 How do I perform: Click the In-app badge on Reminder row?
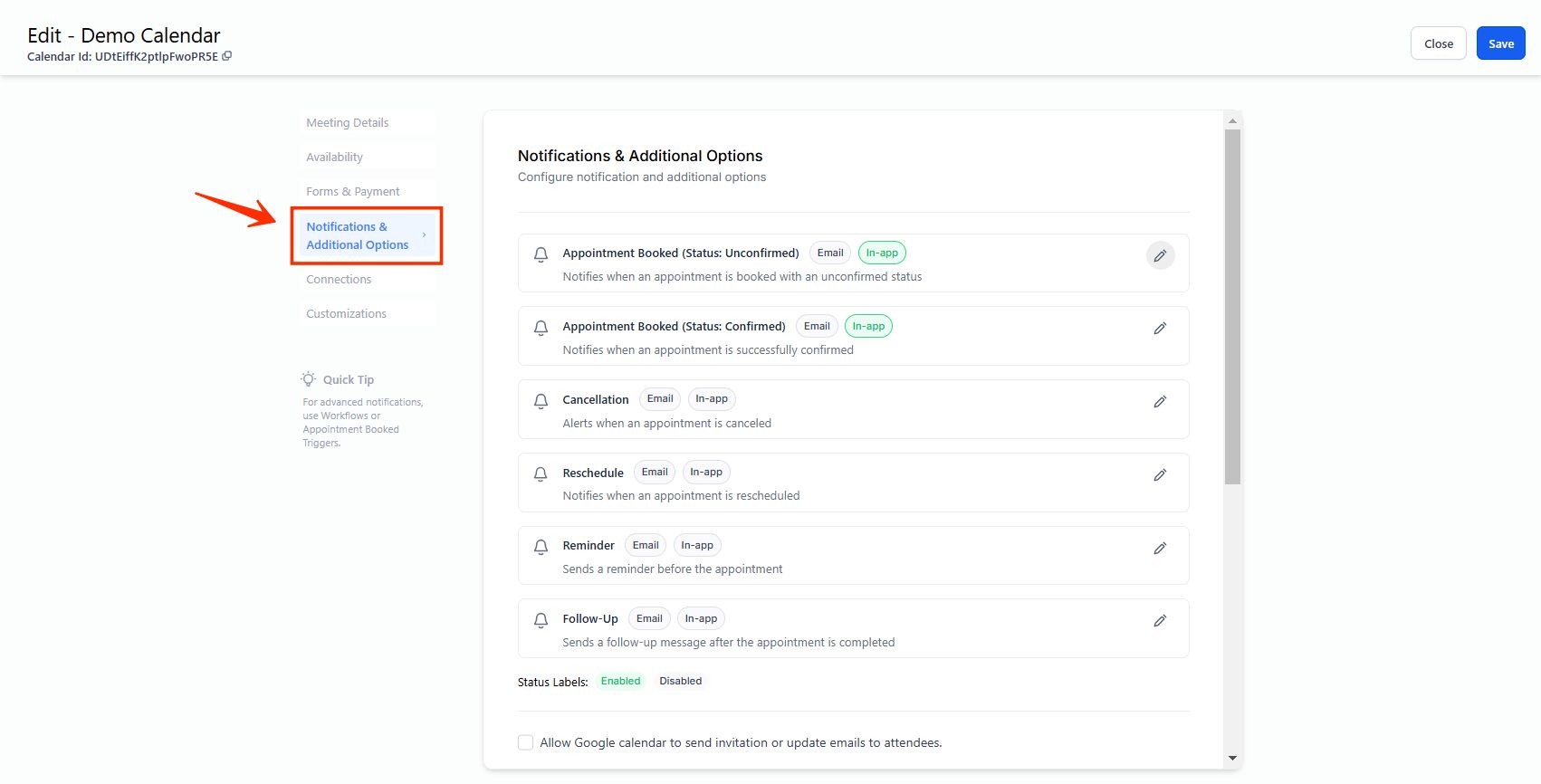tap(697, 545)
